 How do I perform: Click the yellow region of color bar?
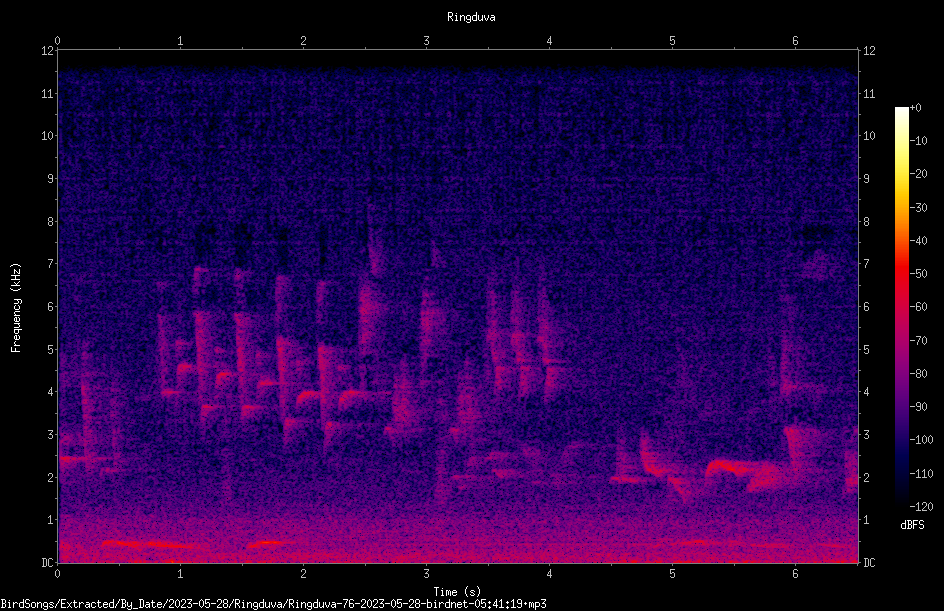coord(902,181)
